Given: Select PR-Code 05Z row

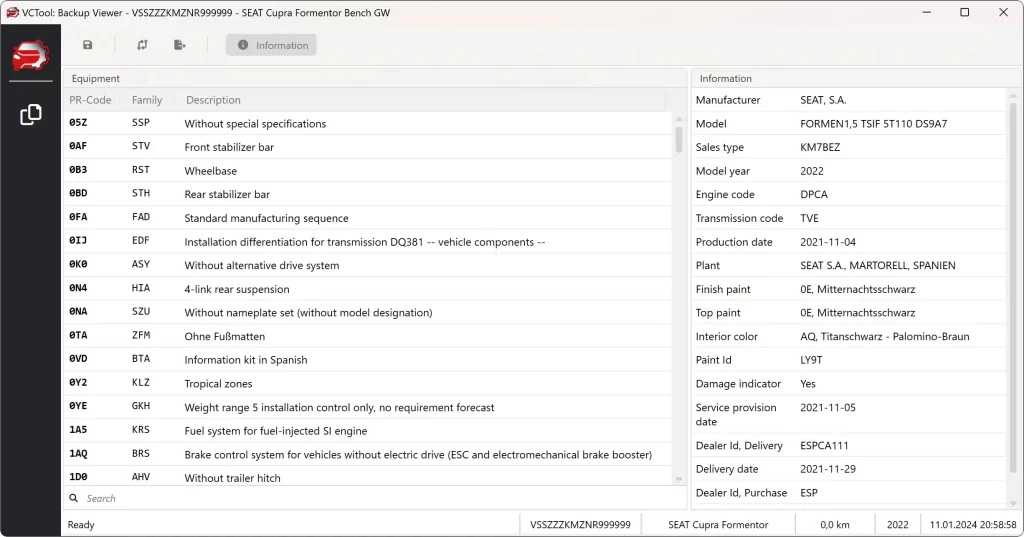Looking at the screenshot, I should point(368,123).
